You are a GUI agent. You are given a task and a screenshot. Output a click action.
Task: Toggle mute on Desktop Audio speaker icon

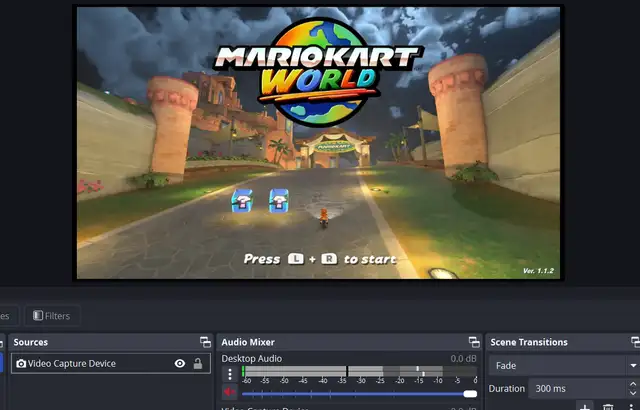click(x=229, y=392)
